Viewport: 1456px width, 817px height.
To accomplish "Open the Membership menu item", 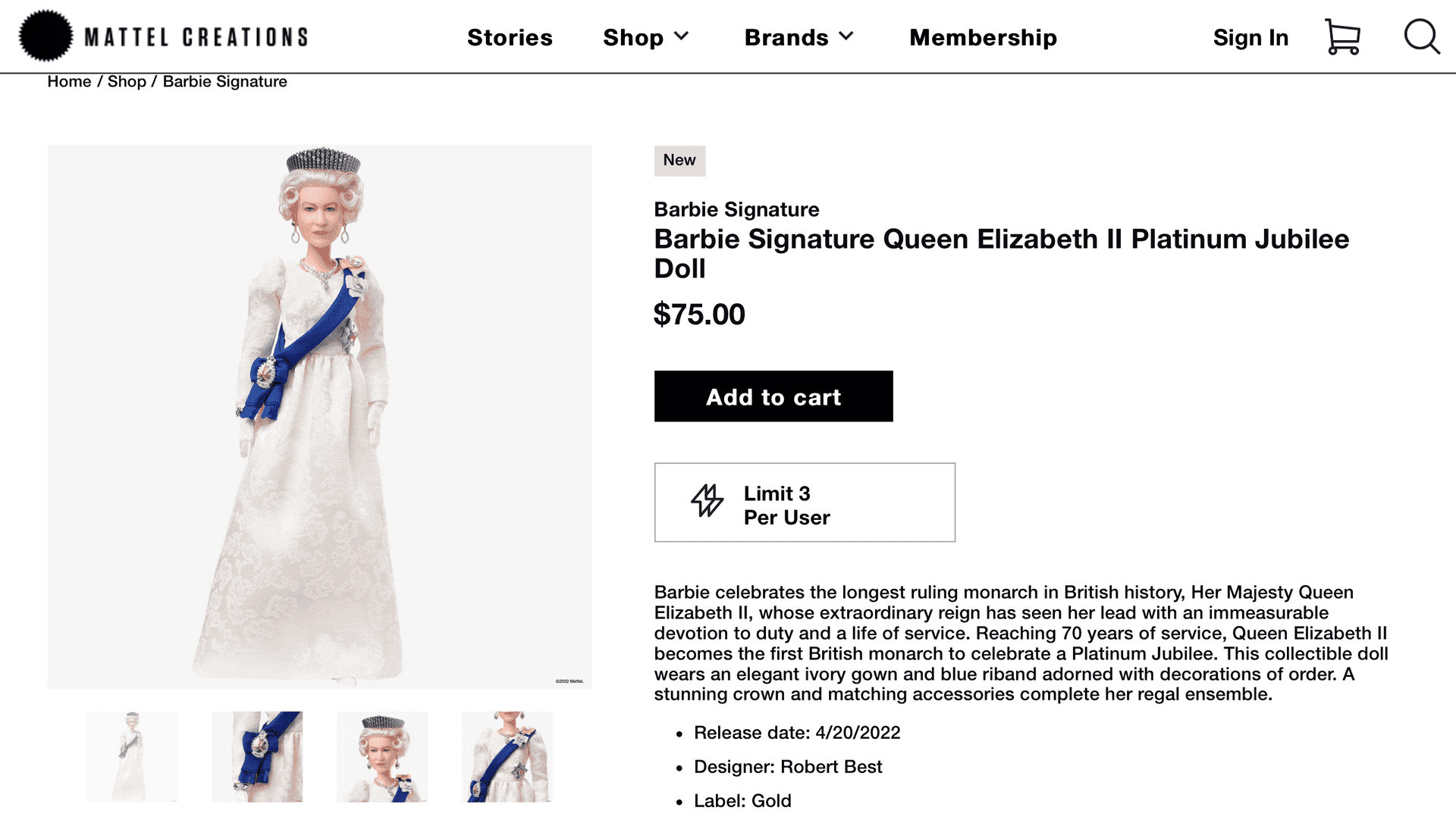I will tap(983, 37).
